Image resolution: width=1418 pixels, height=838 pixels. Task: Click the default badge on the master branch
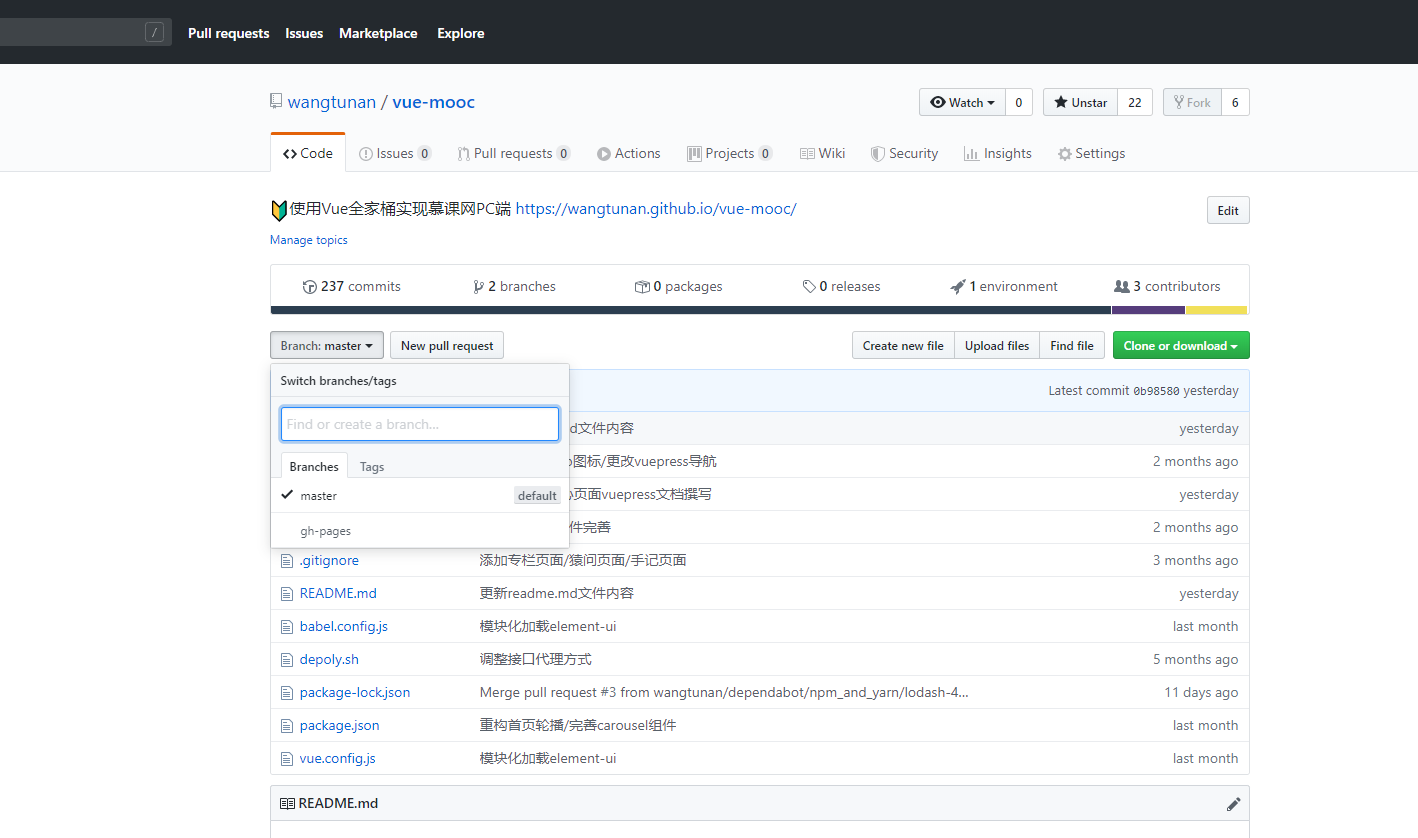pyautogui.click(x=537, y=496)
